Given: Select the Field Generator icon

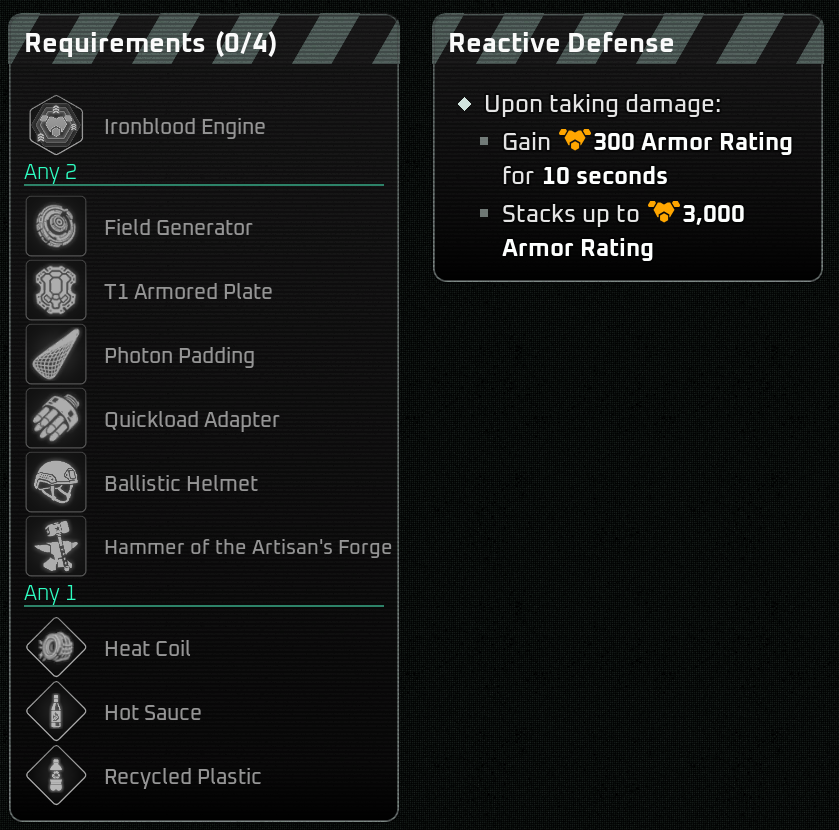Looking at the screenshot, I should 56,227.
